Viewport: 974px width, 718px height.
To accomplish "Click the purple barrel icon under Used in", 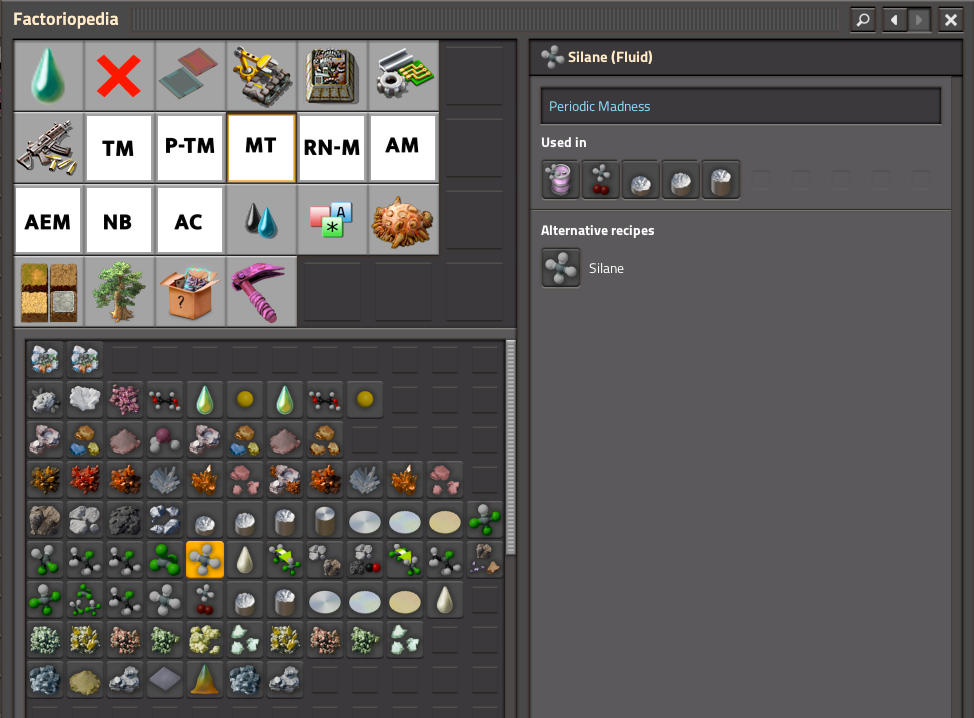I will click(x=560, y=180).
